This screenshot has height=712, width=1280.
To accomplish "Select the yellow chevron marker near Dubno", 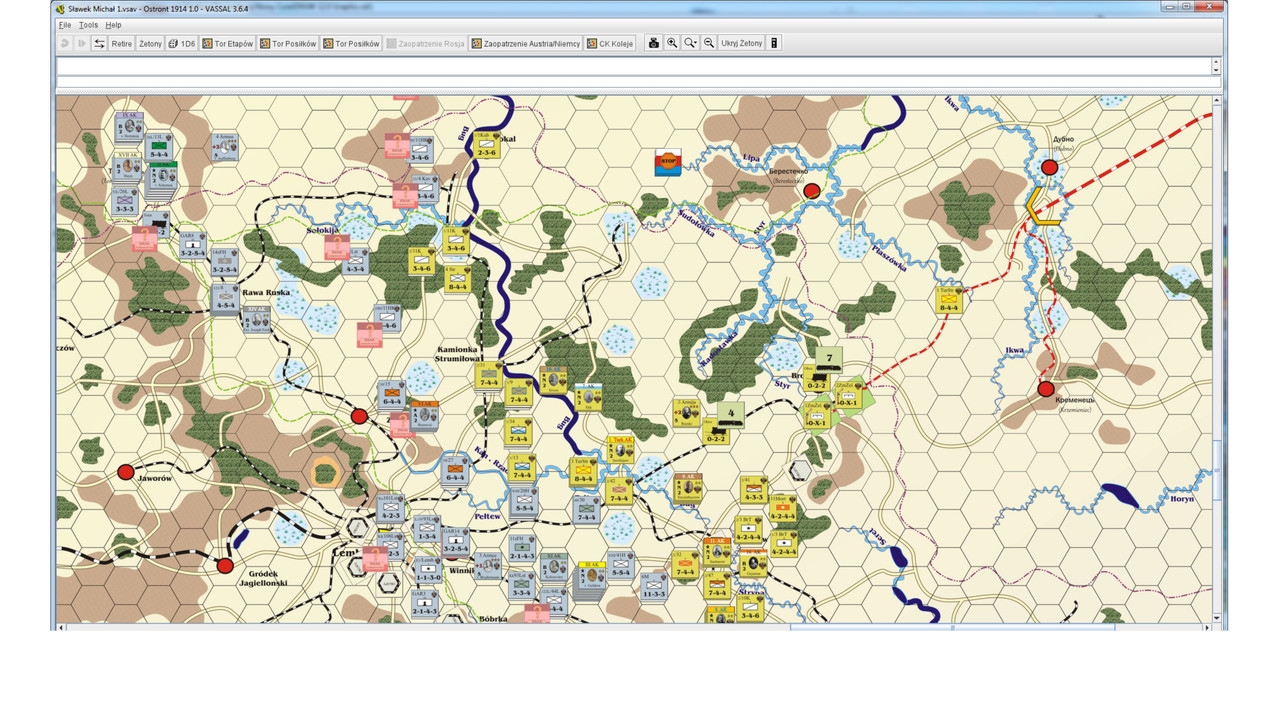I will tap(1041, 207).
